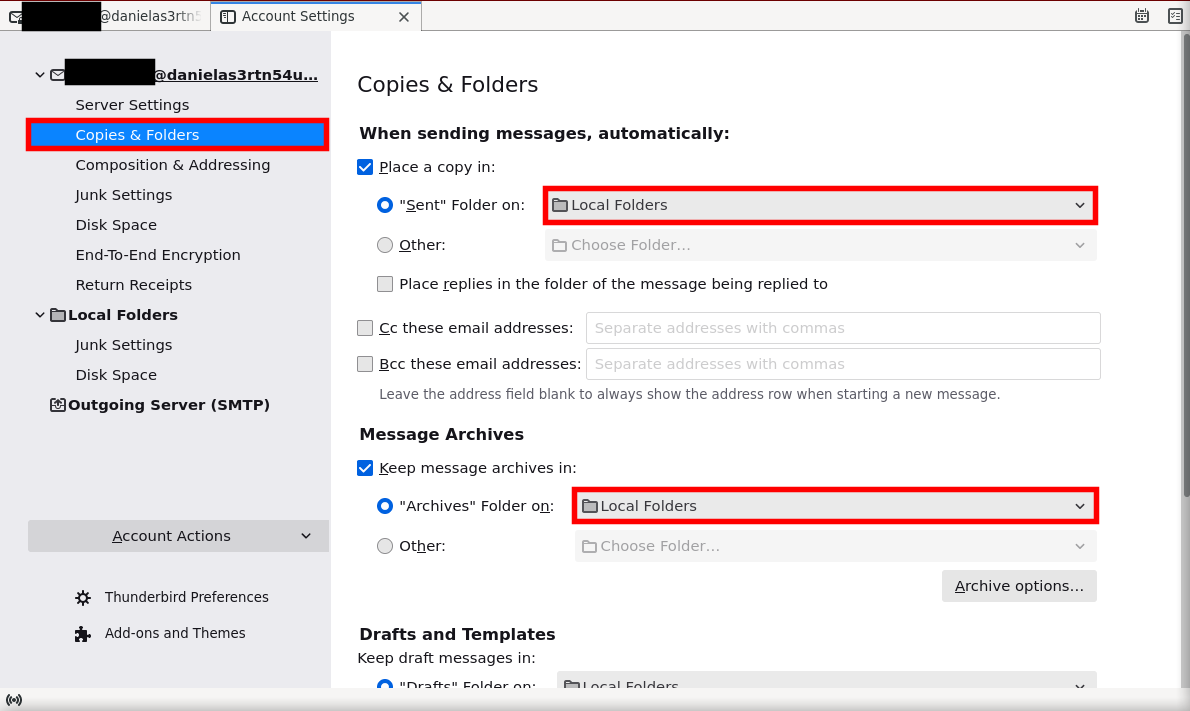Close the Account Settings tab
The width and height of the screenshot is (1190, 711).
coord(403,17)
